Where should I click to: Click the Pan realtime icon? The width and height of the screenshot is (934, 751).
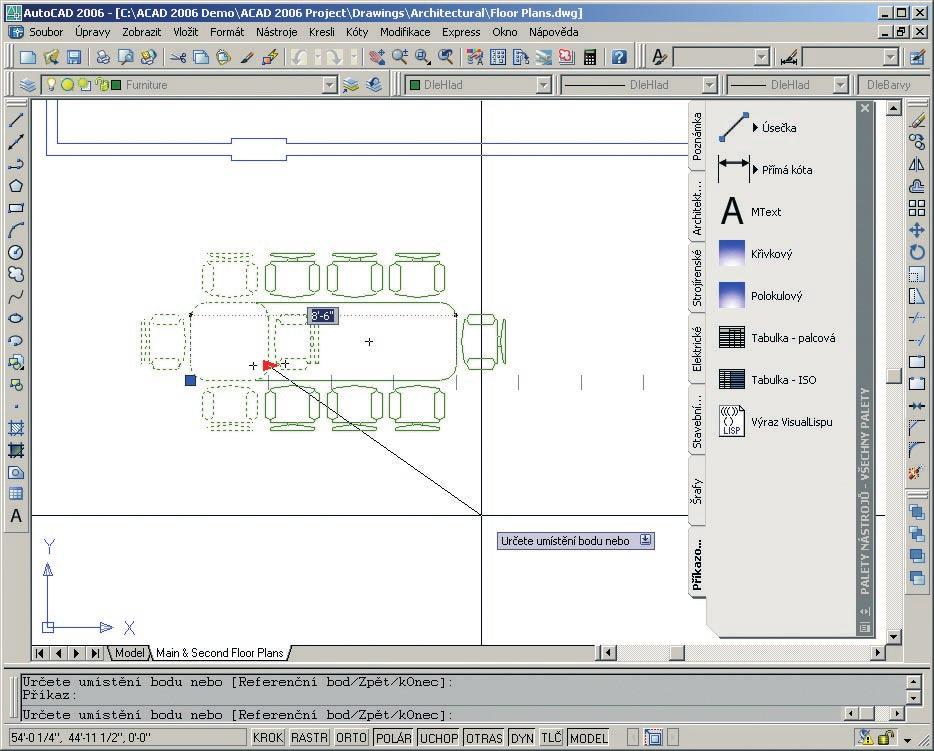376,57
